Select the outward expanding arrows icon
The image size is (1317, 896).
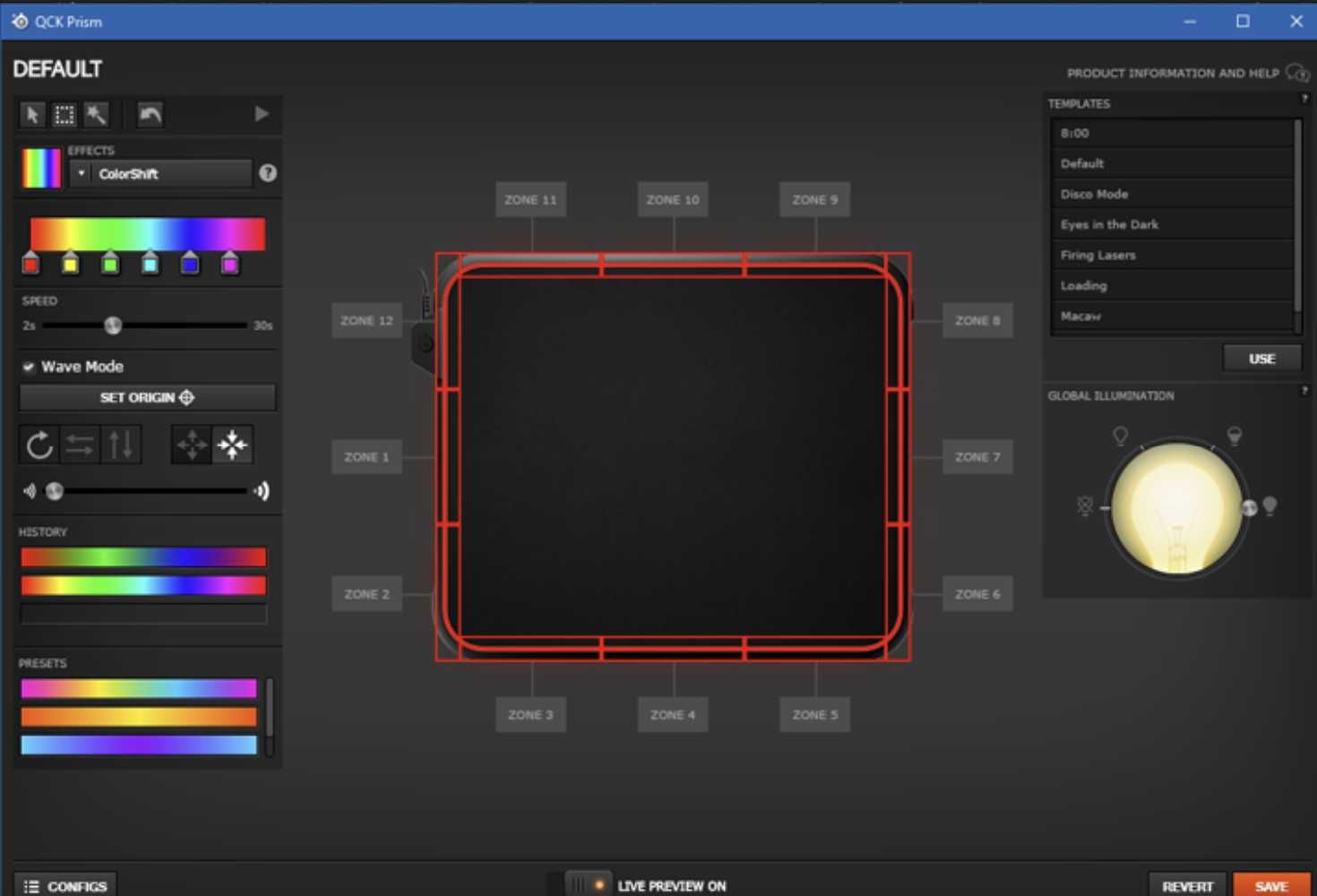pos(192,444)
